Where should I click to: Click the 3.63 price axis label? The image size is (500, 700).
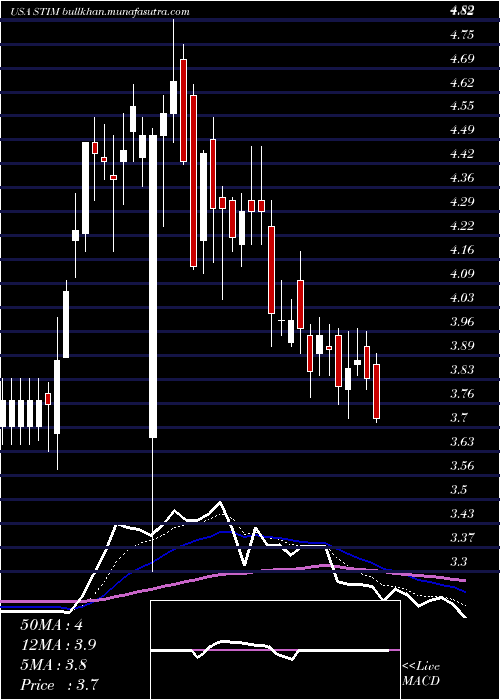(462, 442)
